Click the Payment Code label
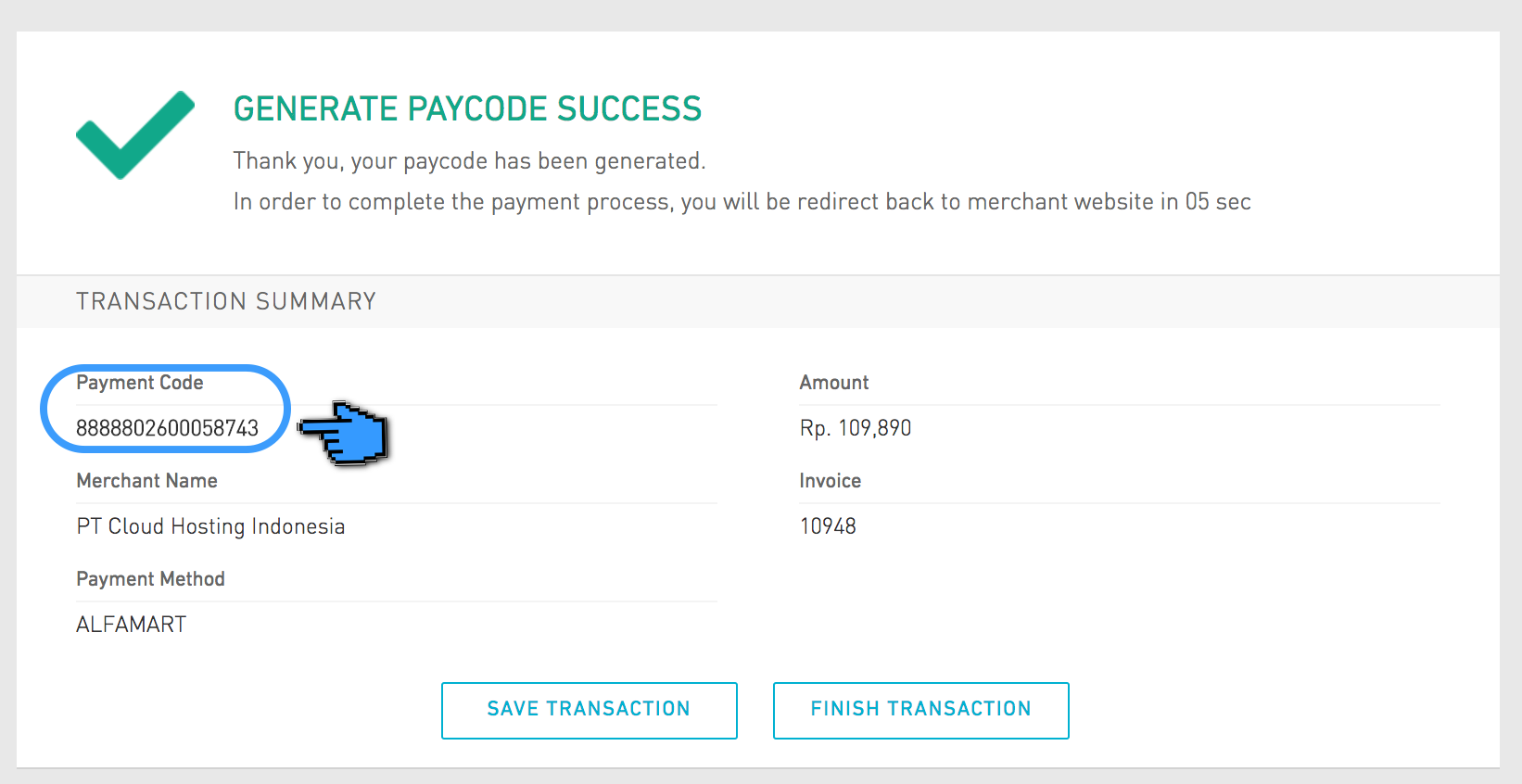Image resolution: width=1522 pixels, height=784 pixels. (x=140, y=382)
